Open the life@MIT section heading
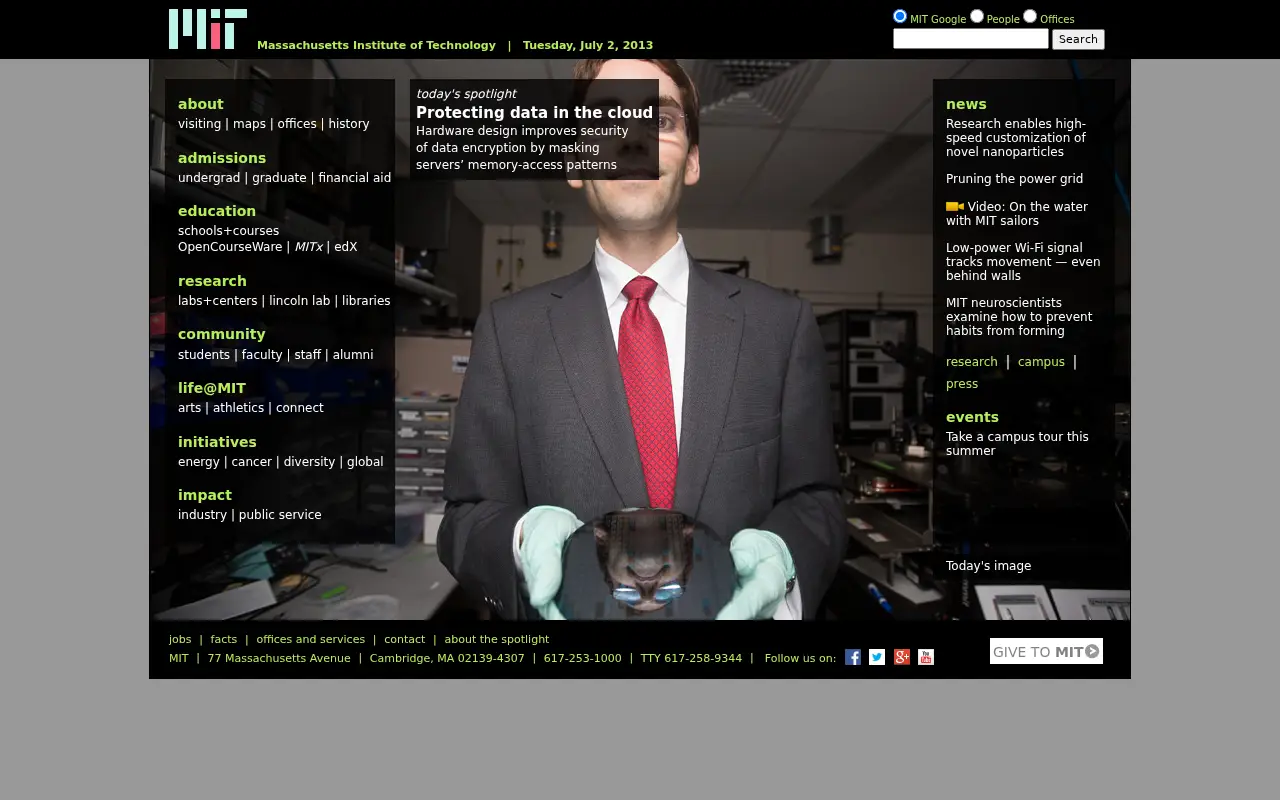 (x=212, y=388)
